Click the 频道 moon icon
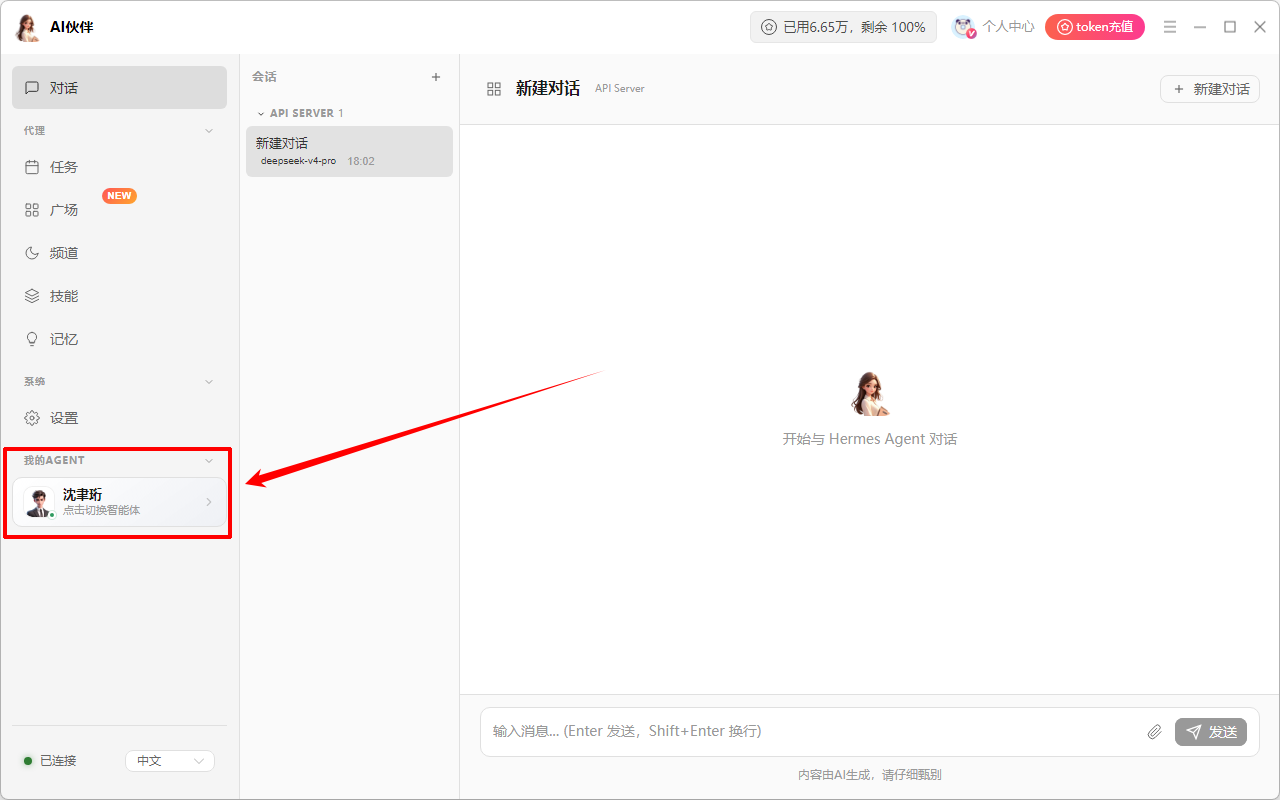The image size is (1280, 800). [x=32, y=253]
